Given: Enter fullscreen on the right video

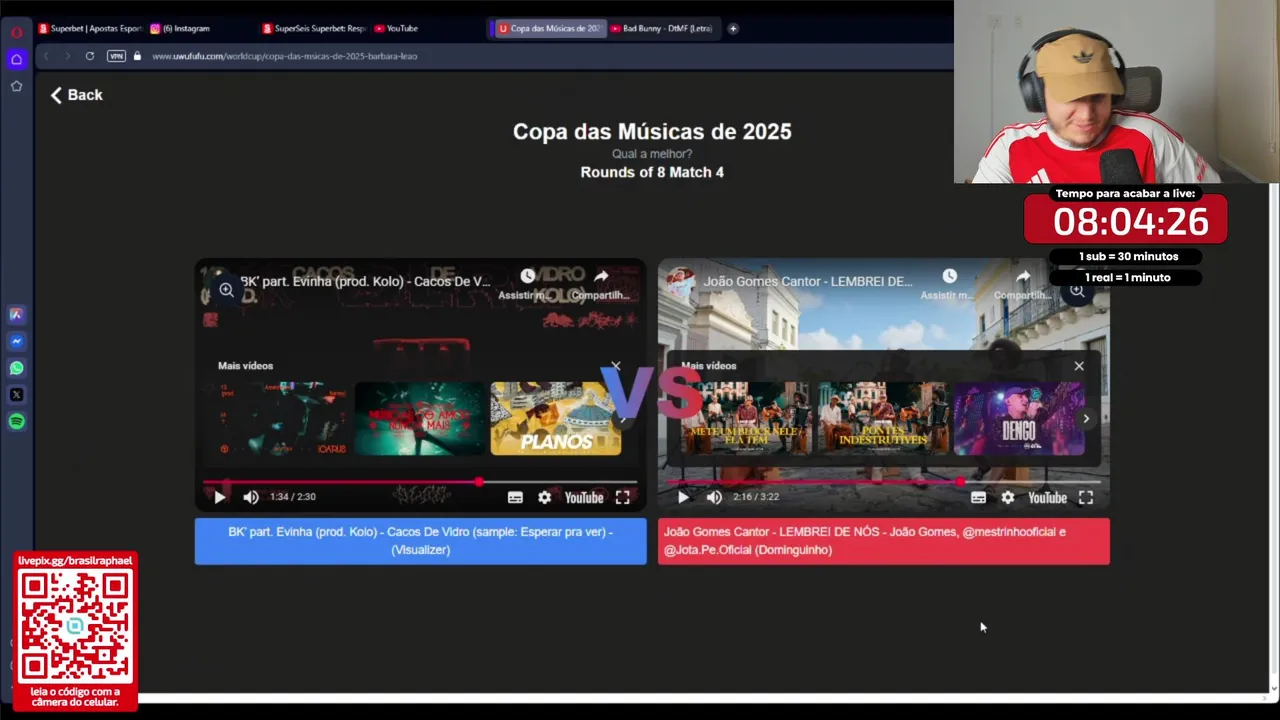Looking at the screenshot, I should click(x=1085, y=497).
